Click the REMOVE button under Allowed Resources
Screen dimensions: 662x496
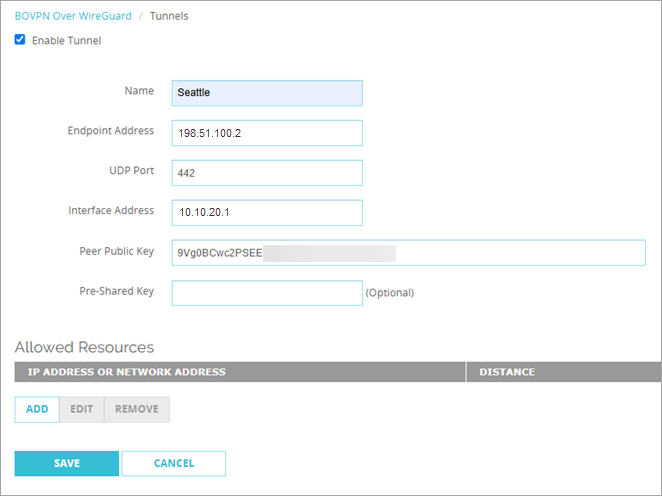[137, 409]
